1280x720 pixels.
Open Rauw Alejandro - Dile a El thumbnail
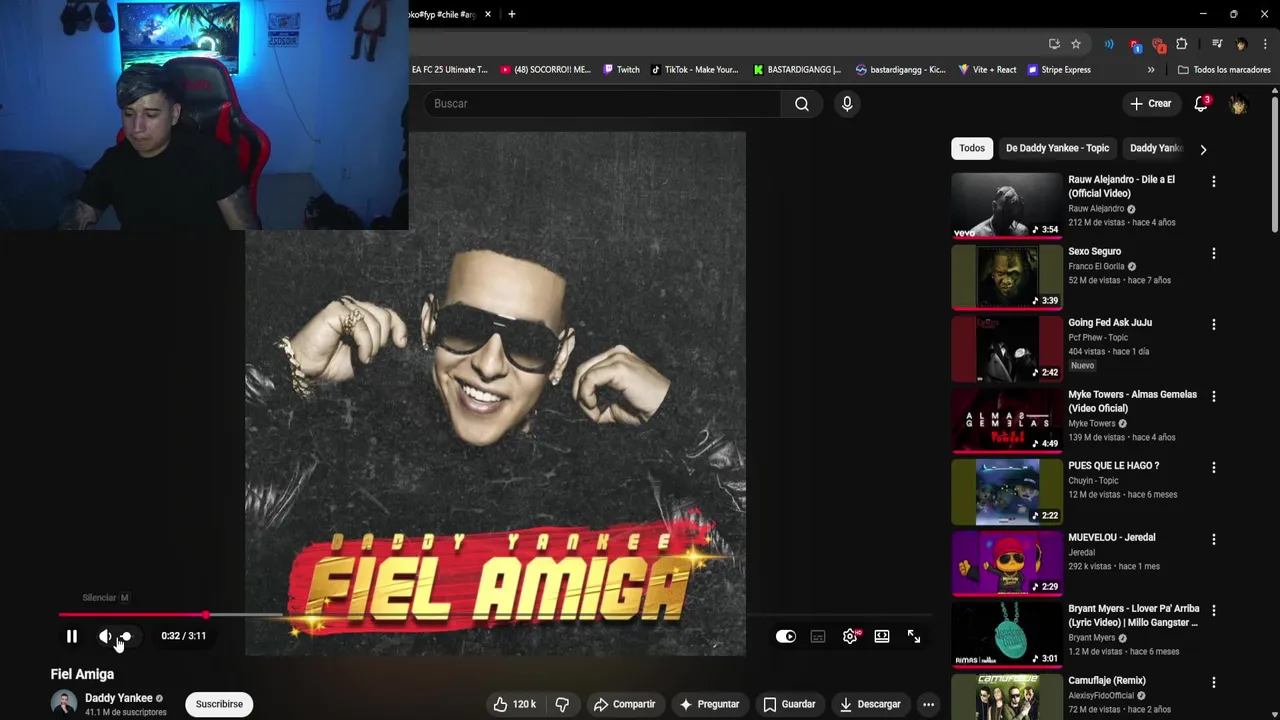(1006, 205)
